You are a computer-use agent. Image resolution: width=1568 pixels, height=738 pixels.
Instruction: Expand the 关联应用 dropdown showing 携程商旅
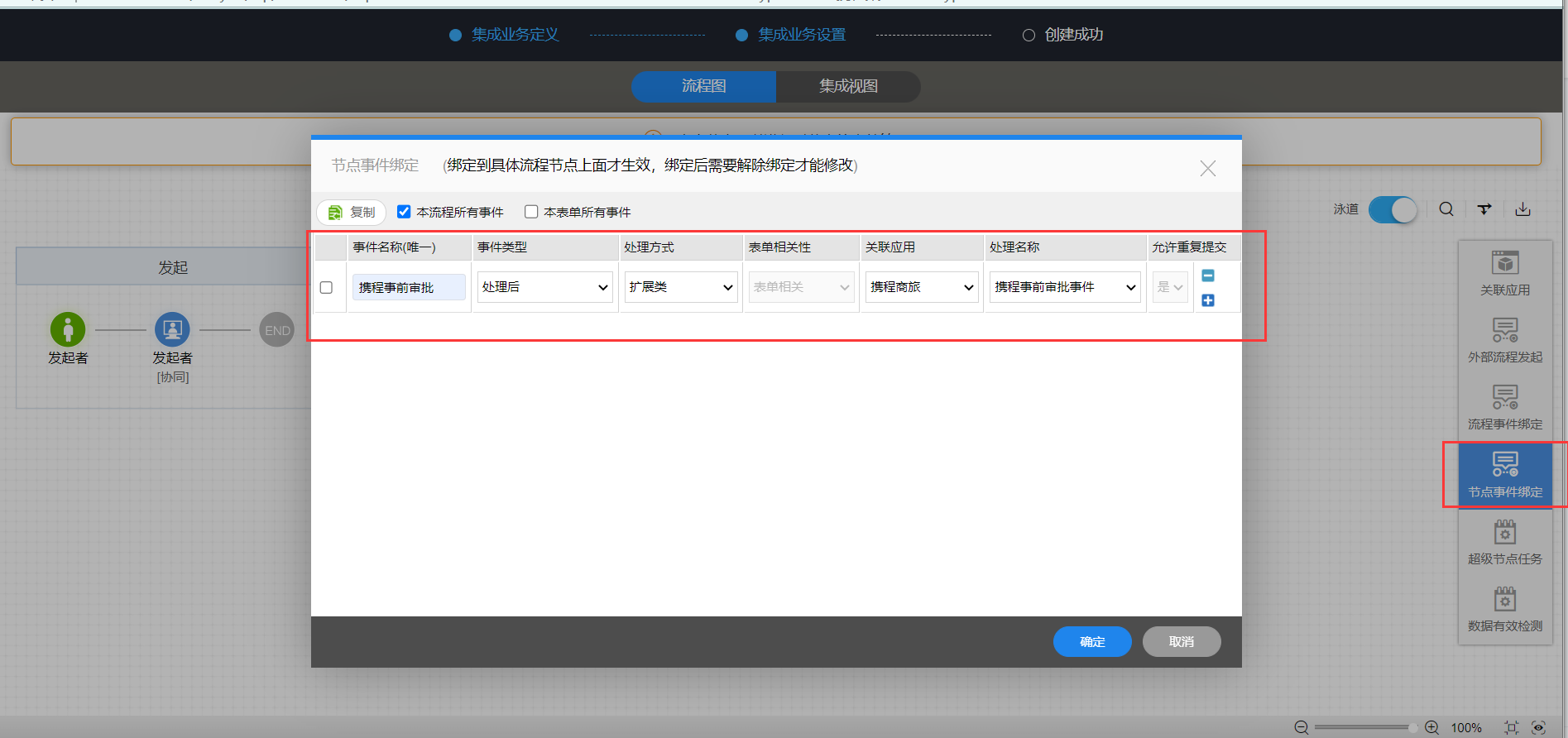click(921, 287)
